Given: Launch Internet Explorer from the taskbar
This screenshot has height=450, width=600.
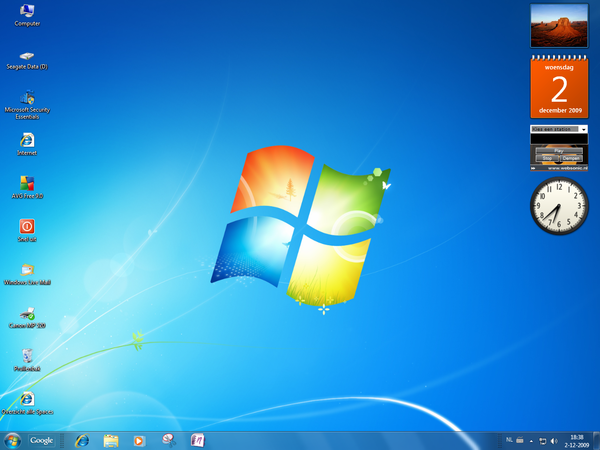Looking at the screenshot, I should coord(82,441).
